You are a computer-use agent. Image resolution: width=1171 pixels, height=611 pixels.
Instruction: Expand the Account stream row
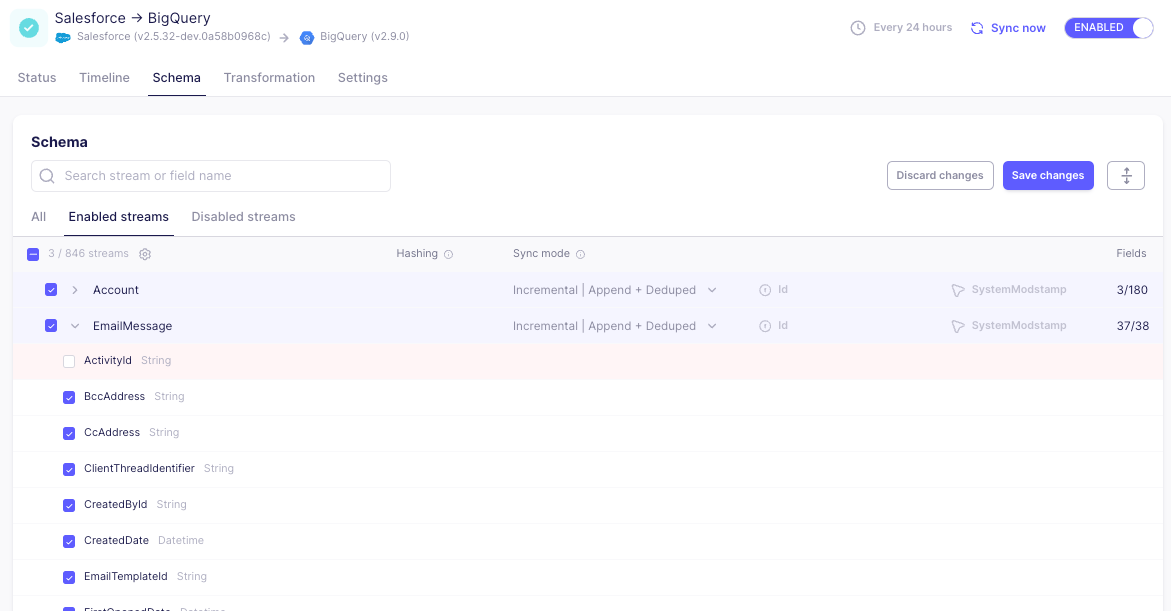click(75, 290)
